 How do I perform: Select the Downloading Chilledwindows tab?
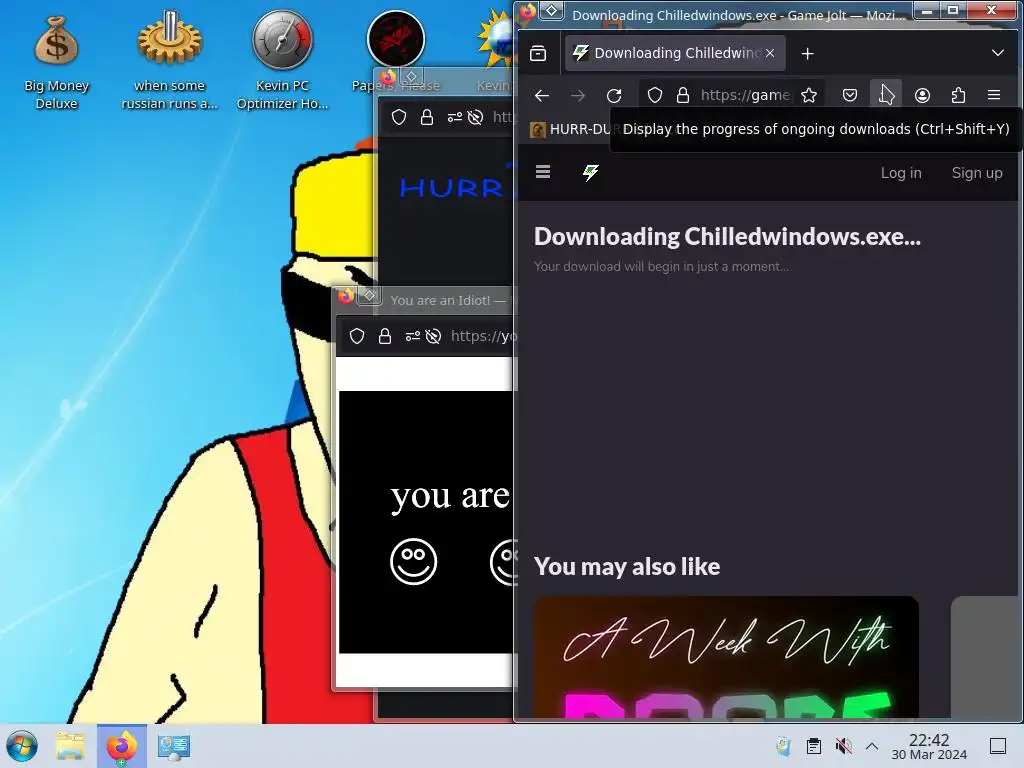pyautogui.click(x=675, y=54)
